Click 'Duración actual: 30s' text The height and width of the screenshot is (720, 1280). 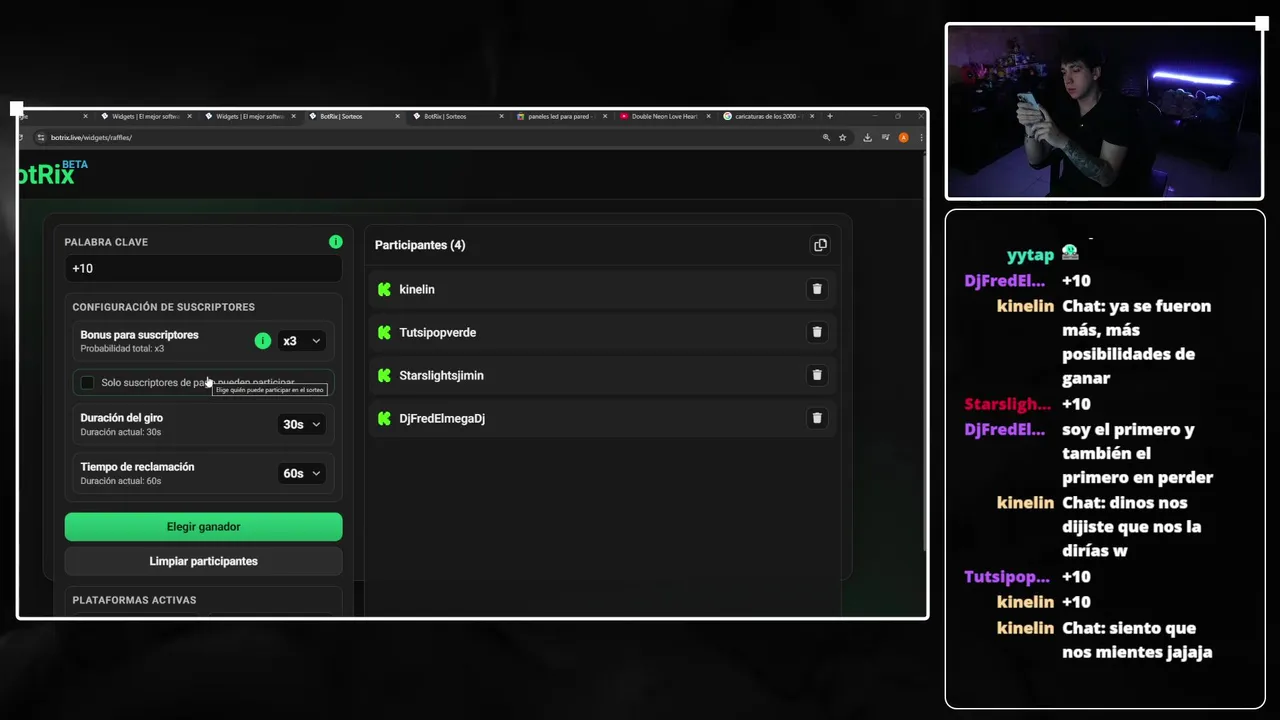click(121, 432)
